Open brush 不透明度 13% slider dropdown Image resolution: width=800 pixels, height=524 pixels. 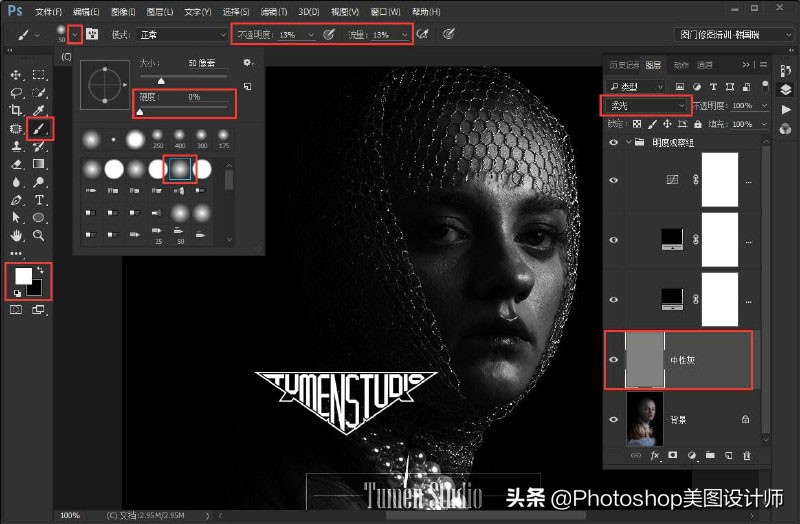pyautogui.click(x=311, y=35)
